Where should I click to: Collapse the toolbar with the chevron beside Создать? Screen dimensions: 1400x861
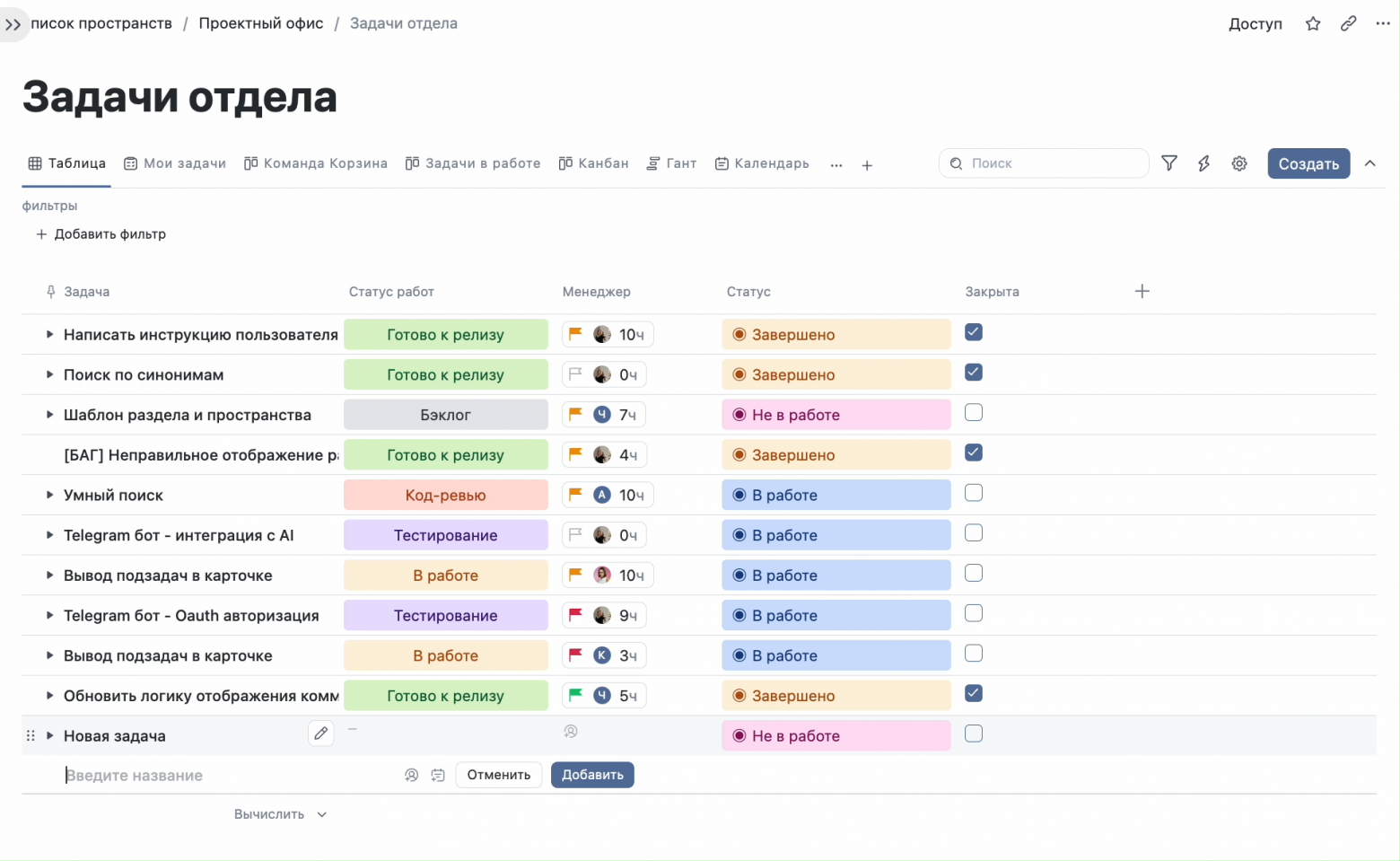[x=1370, y=163]
